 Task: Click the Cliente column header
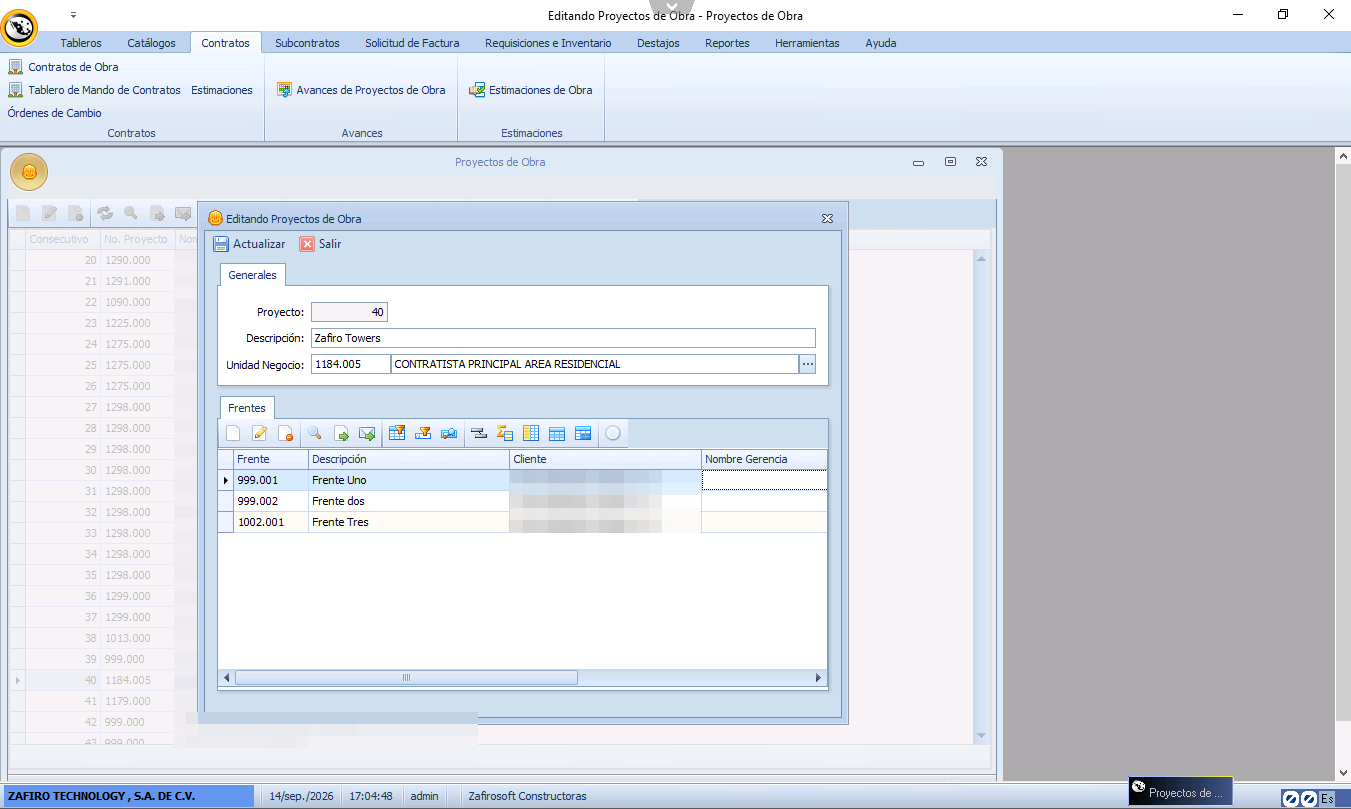click(x=605, y=459)
